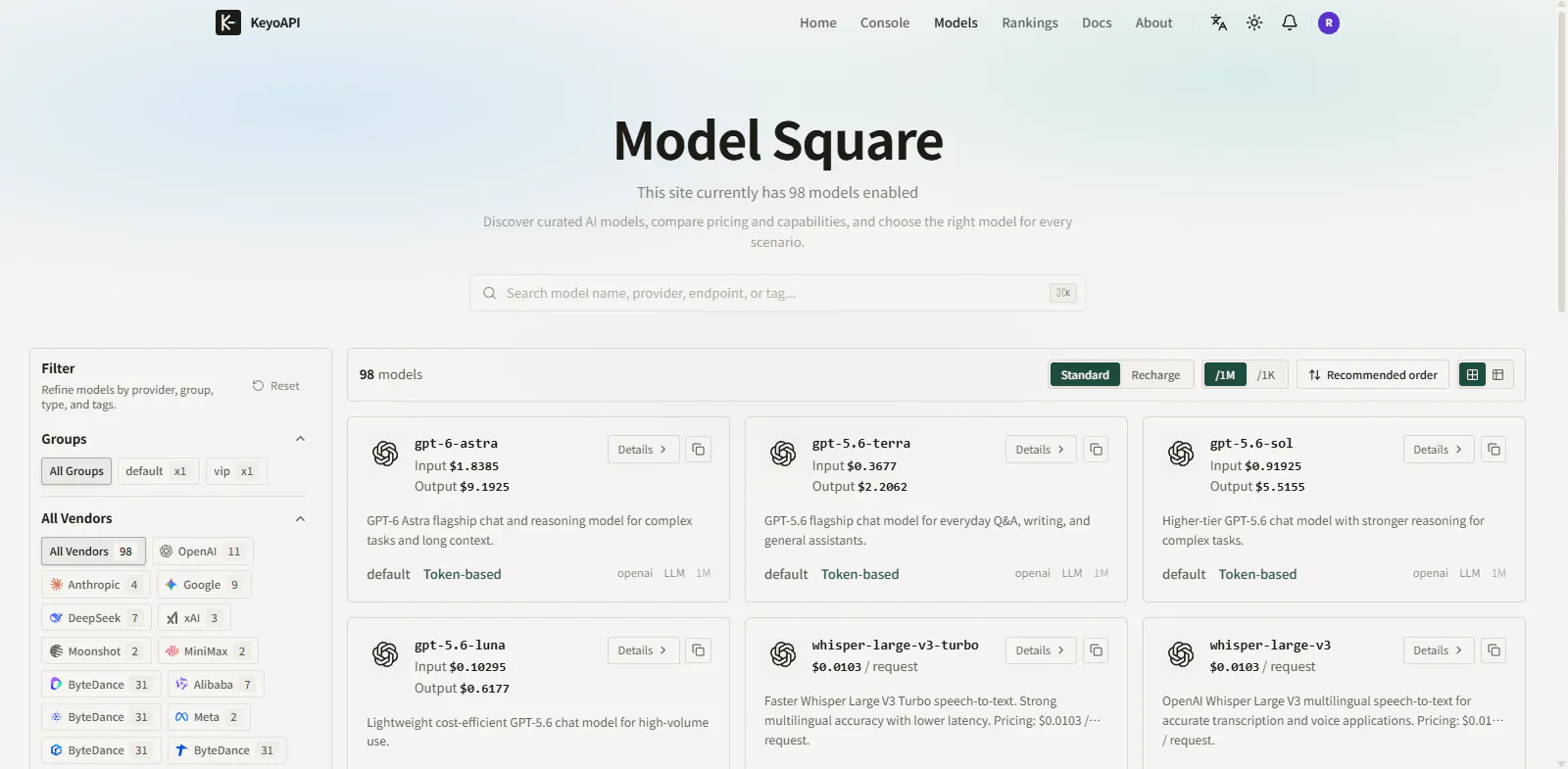Open Details for gpt-5.6-terra
The width and height of the screenshot is (1568, 769).
pos(1041,450)
